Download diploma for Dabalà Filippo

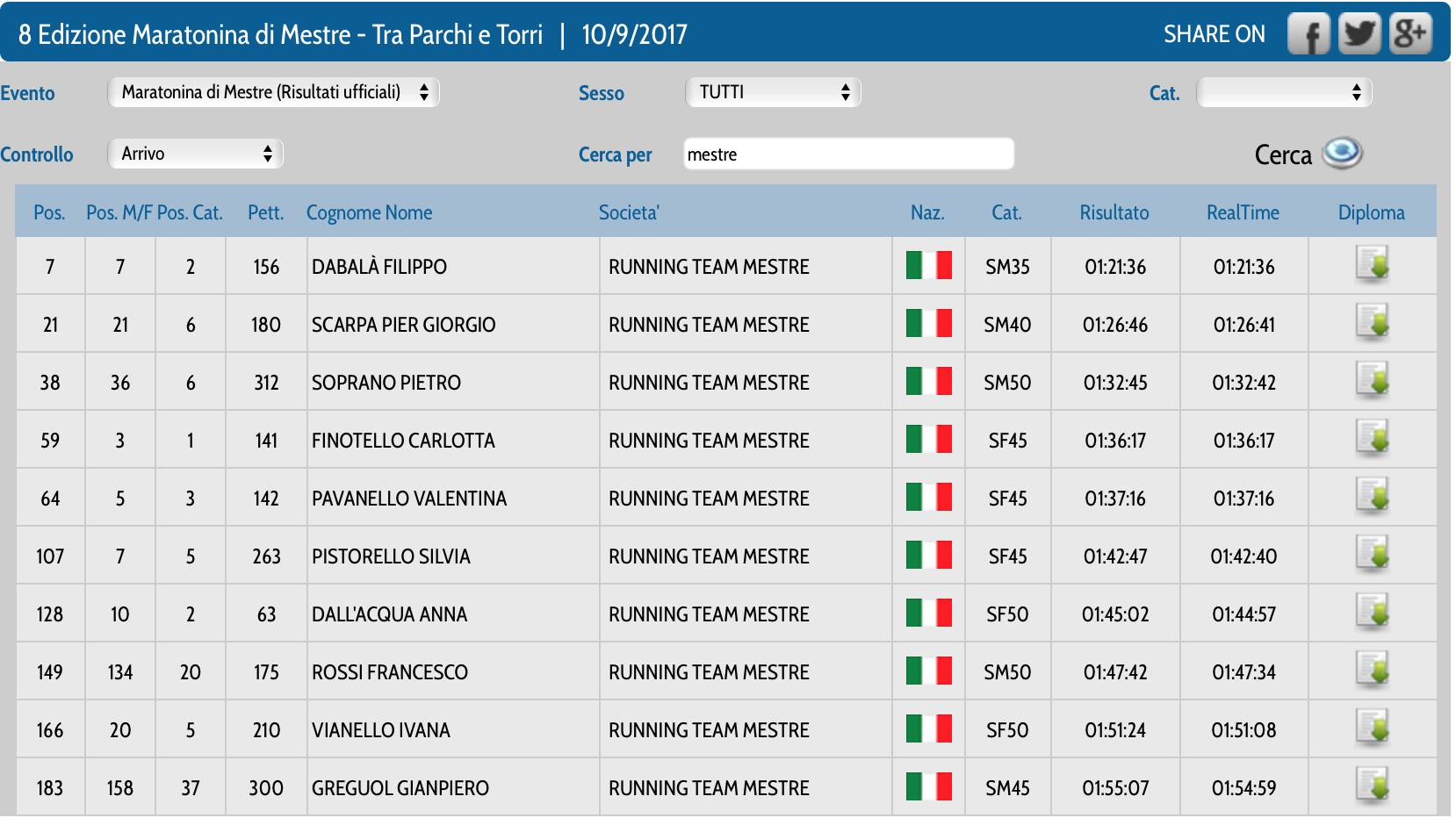[1372, 264]
